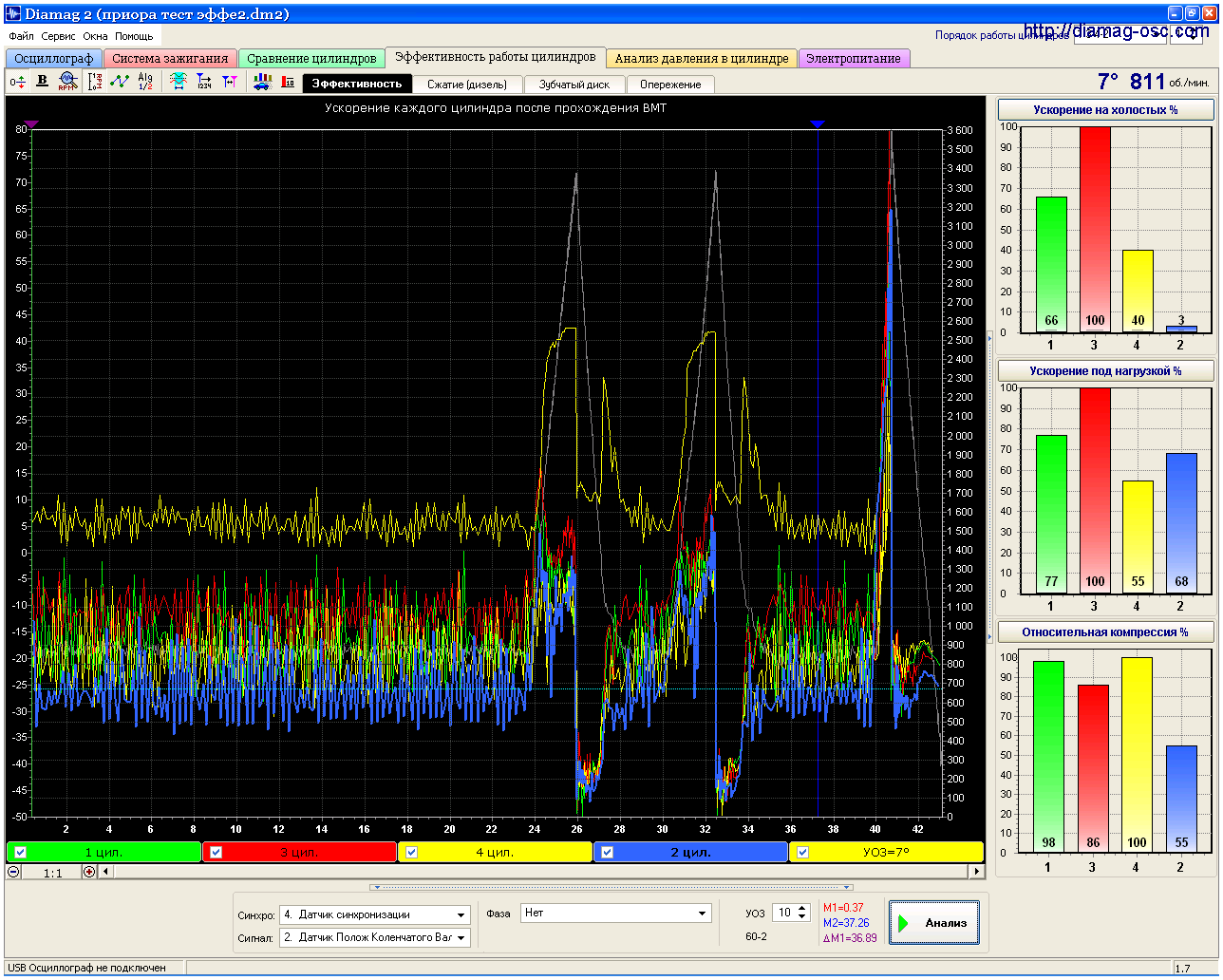Switch to the Осциллограф tab

click(54, 59)
